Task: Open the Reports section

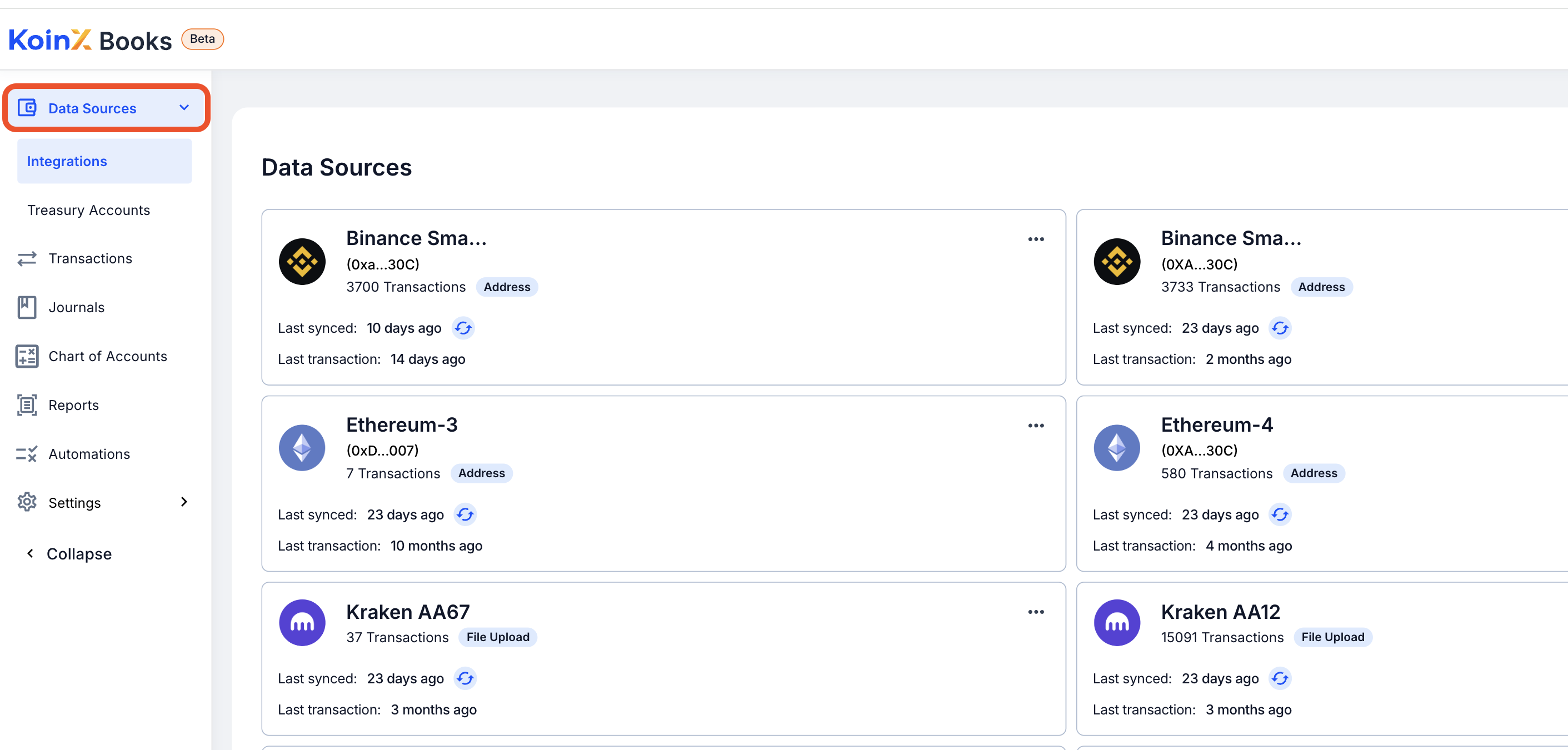Action: 74,405
